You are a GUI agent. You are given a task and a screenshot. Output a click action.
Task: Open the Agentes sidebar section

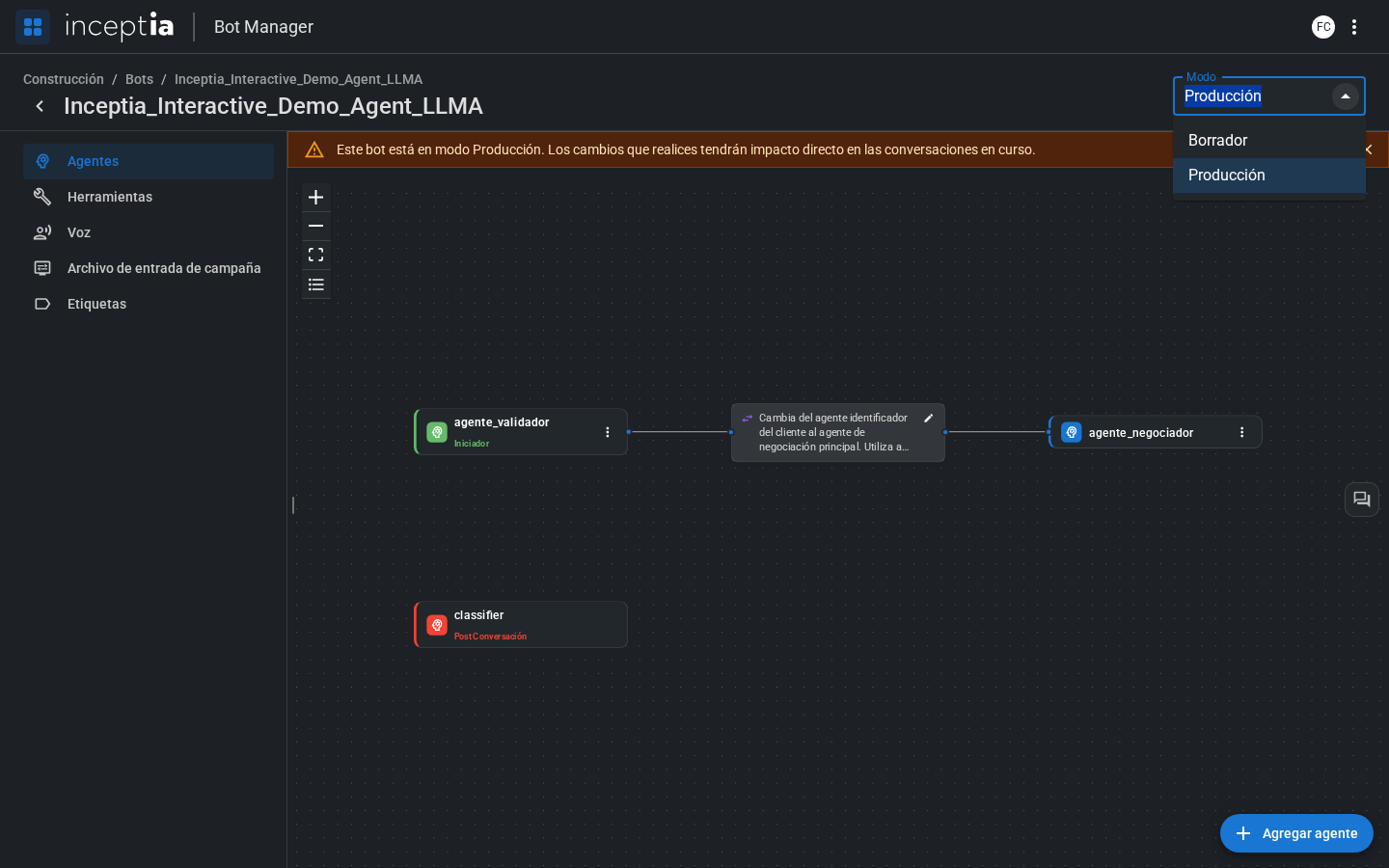[149, 161]
